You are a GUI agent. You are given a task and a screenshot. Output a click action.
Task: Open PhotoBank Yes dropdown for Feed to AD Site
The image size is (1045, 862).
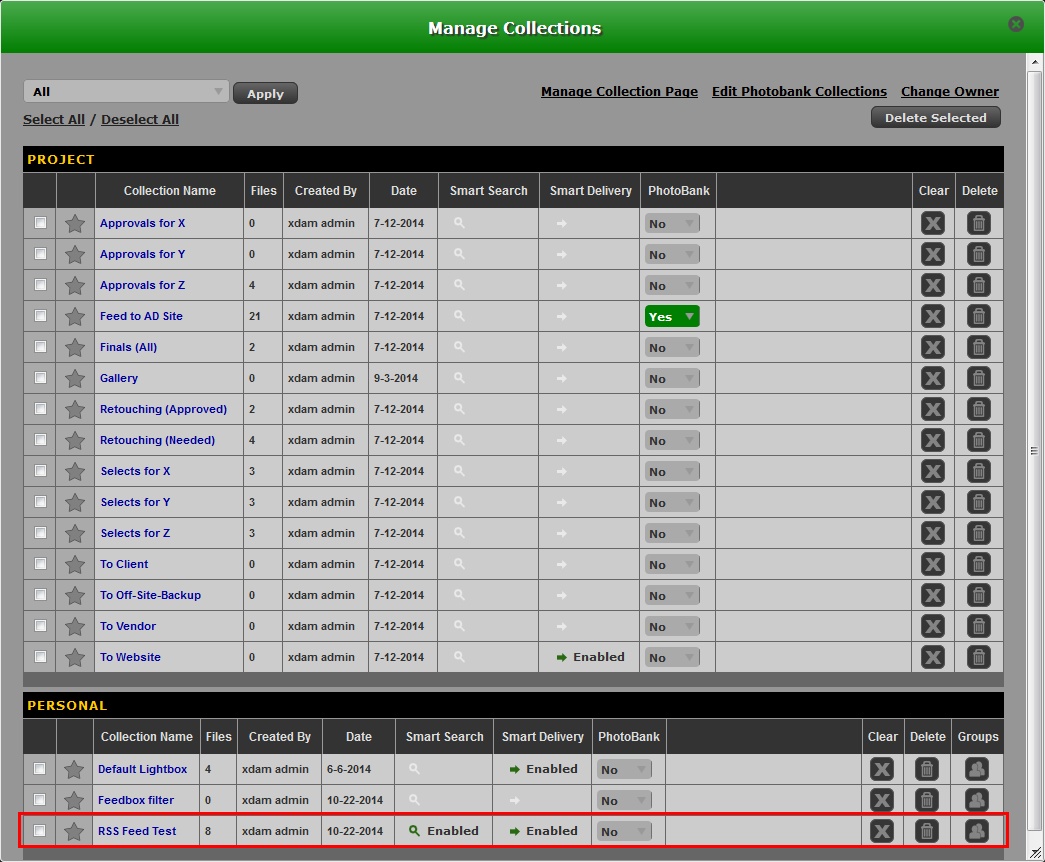click(x=672, y=317)
